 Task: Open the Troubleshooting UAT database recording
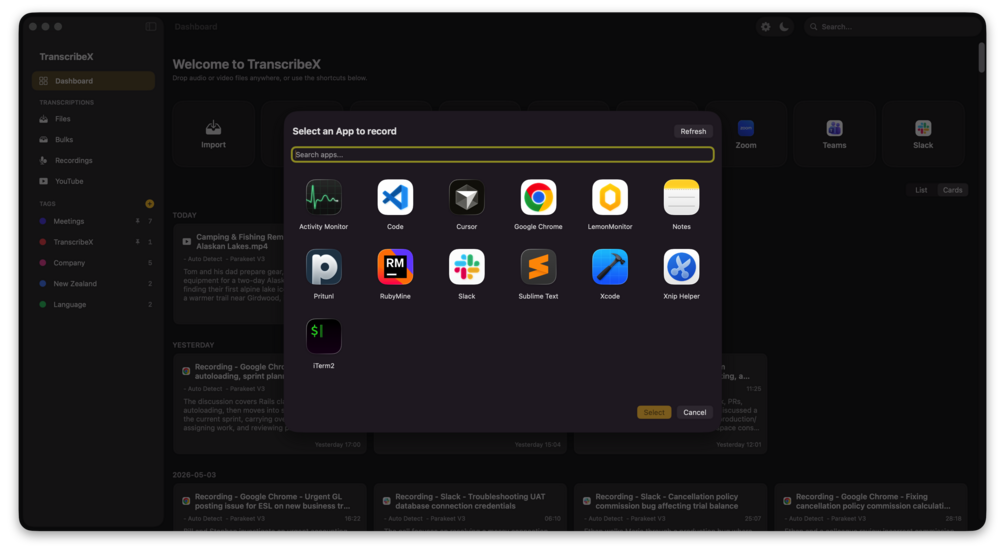pos(470,507)
